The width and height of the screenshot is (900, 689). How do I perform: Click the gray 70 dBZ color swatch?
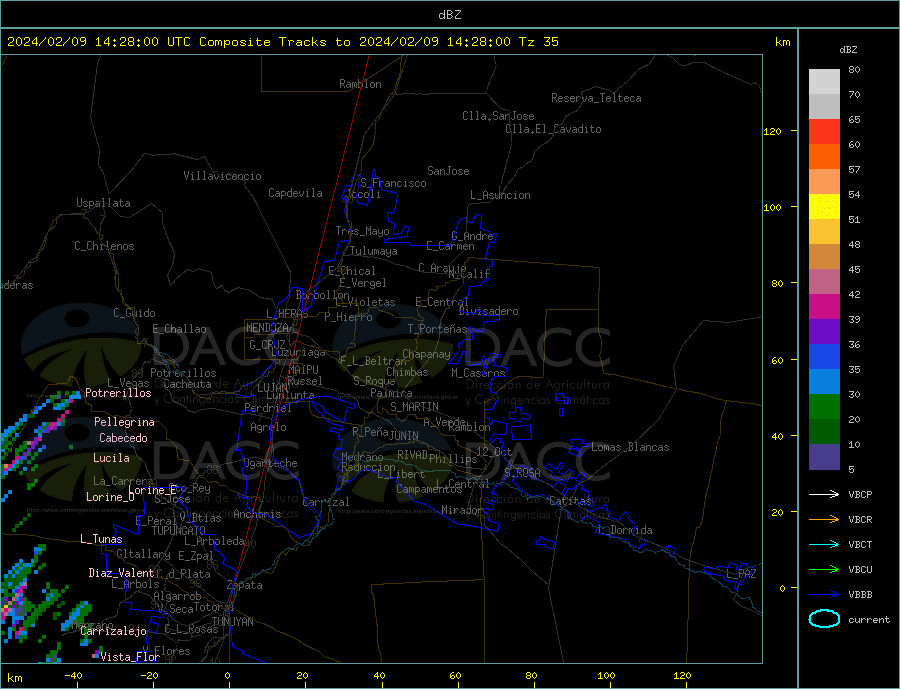coord(824,107)
